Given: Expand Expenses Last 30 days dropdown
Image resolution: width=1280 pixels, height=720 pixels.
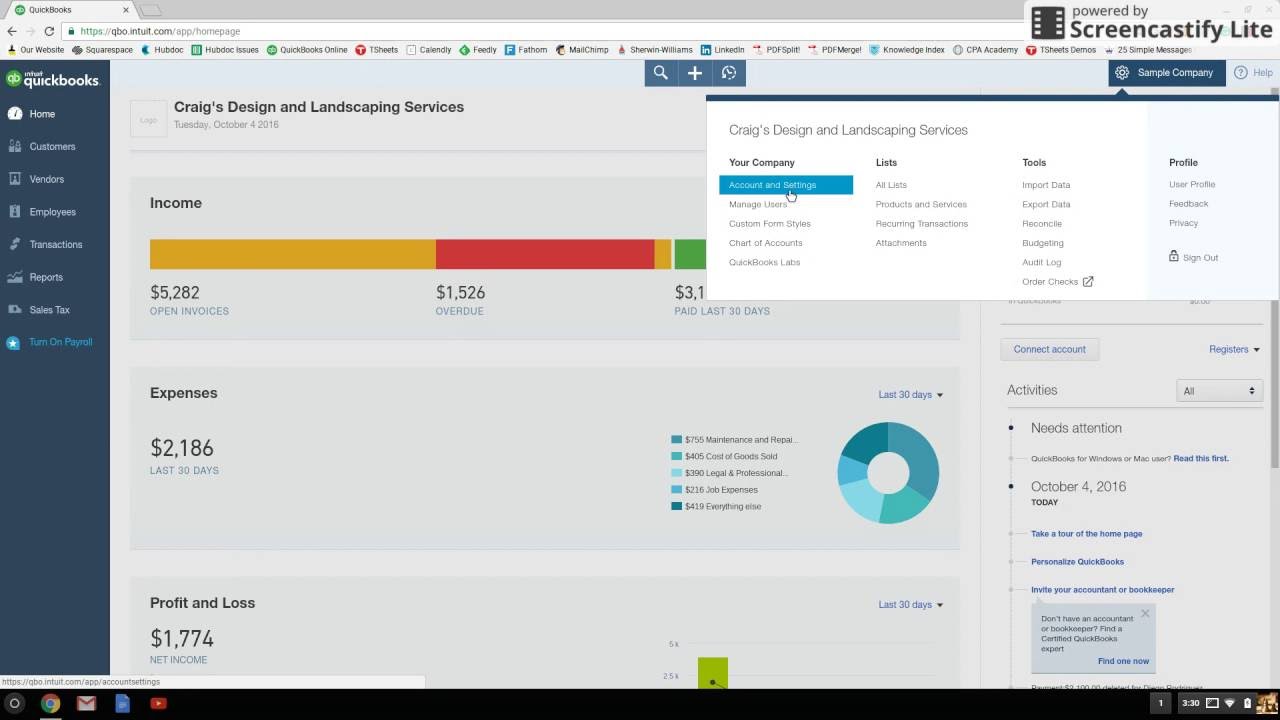Looking at the screenshot, I should [910, 395].
